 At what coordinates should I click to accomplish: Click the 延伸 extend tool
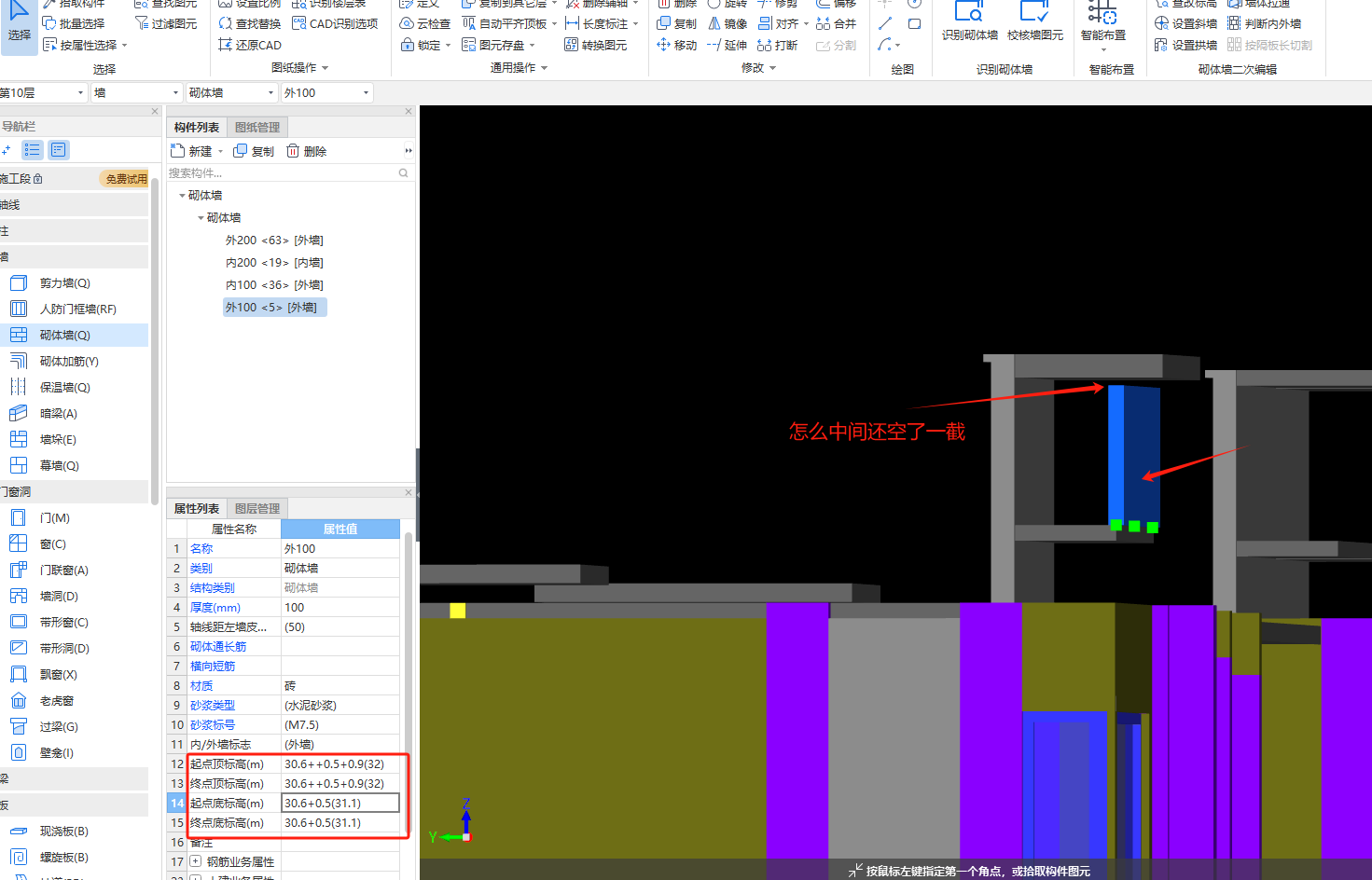click(728, 45)
